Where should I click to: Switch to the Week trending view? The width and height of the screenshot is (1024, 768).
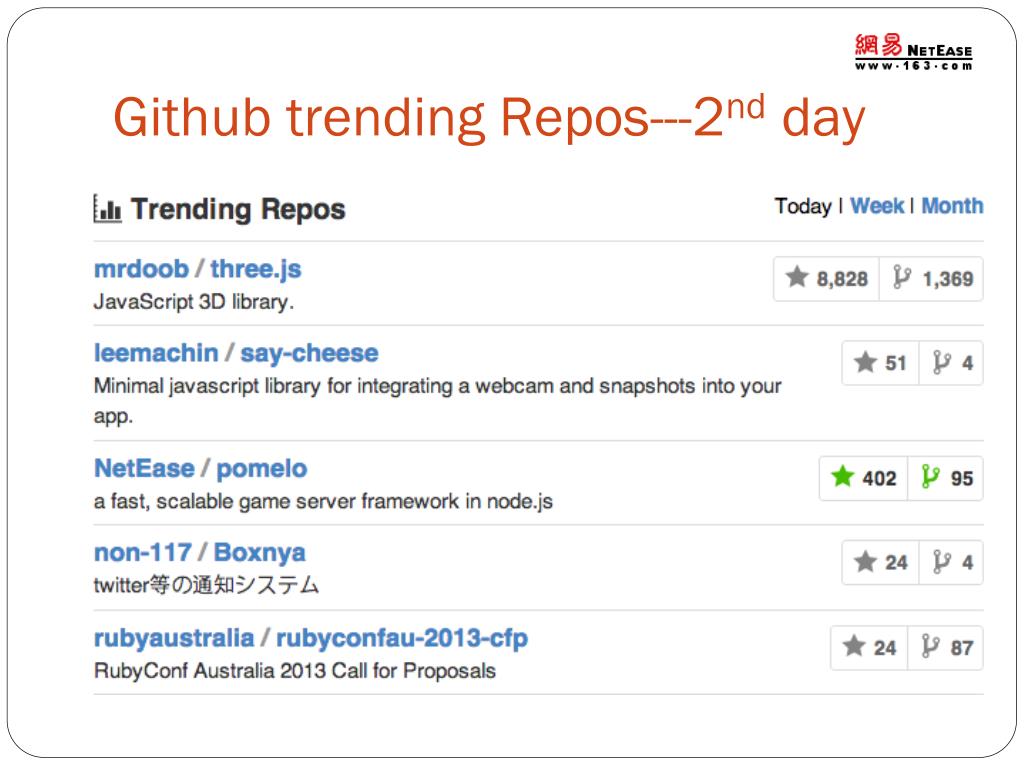coord(877,206)
